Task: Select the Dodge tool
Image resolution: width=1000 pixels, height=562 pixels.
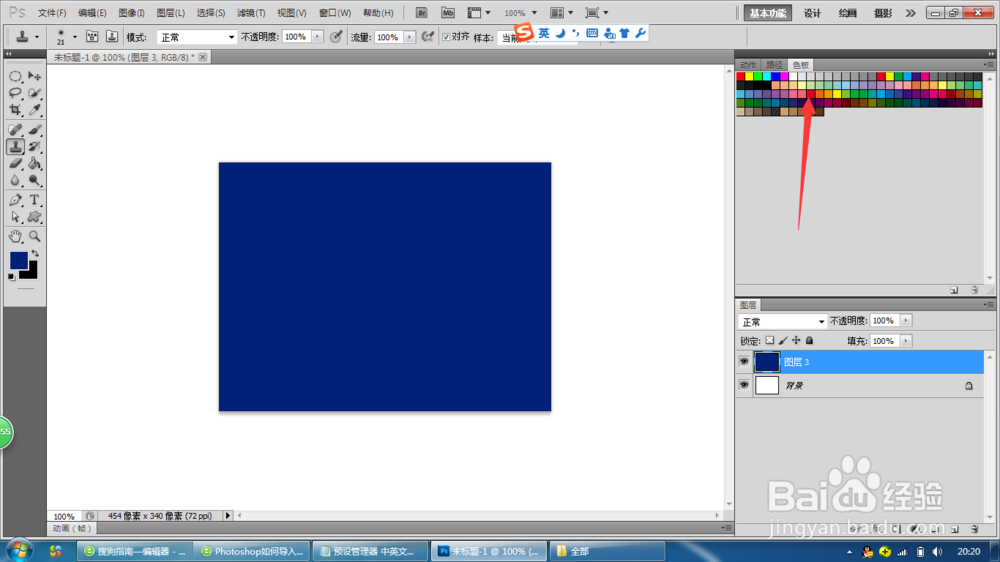Action: (x=34, y=181)
